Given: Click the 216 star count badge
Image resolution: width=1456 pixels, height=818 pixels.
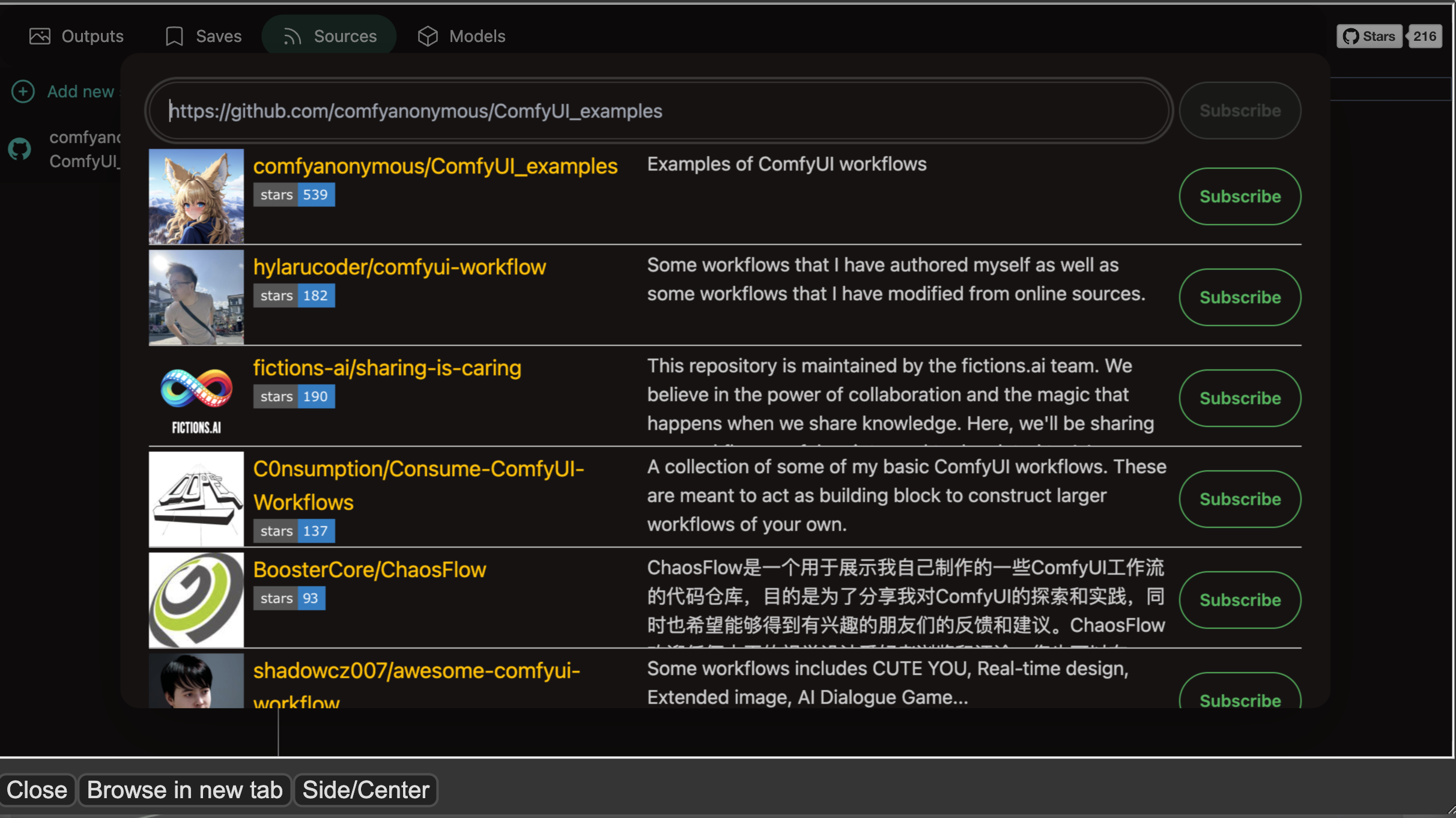Looking at the screenshot, I should tap(1424, 36).
